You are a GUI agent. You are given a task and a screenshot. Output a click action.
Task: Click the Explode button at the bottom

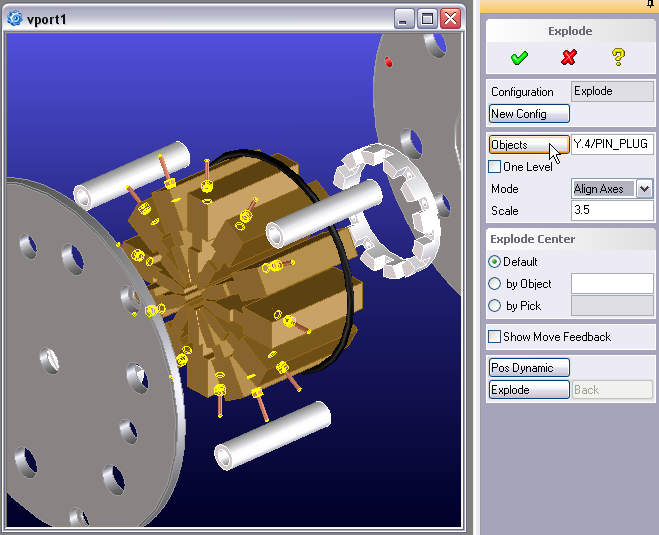pos(529,390)
